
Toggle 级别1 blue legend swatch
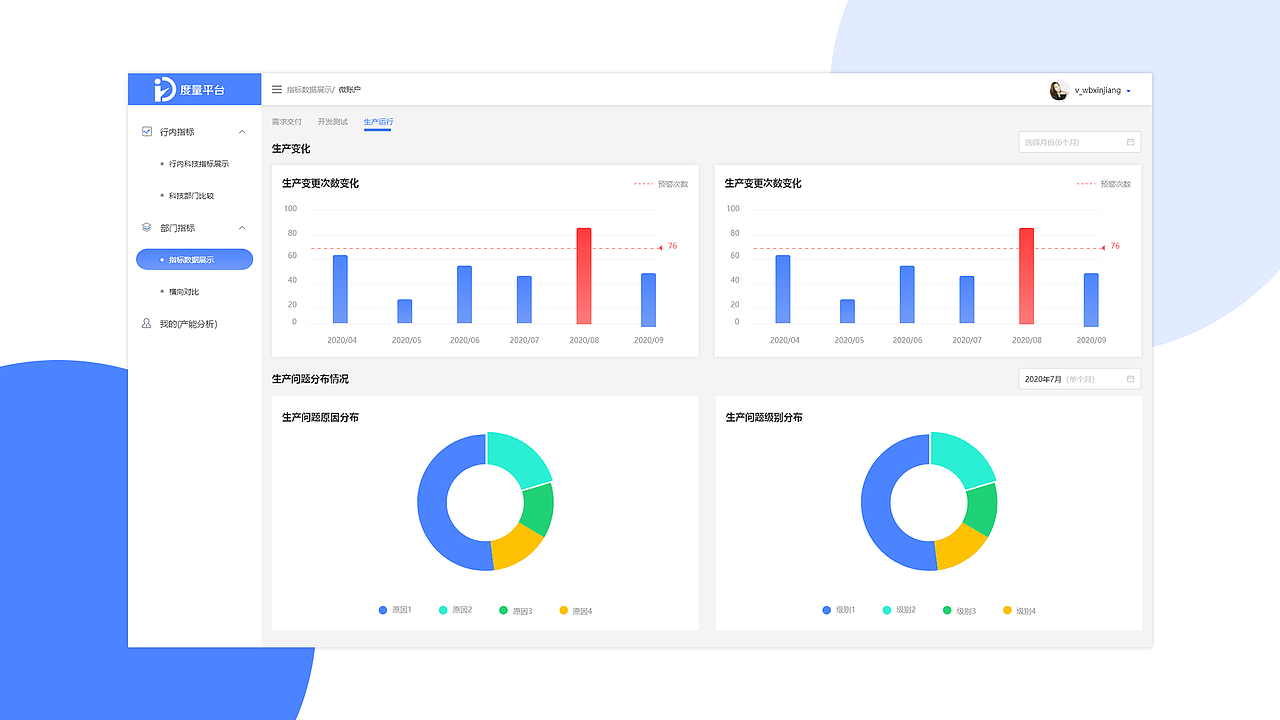click(x=826, y=610)
